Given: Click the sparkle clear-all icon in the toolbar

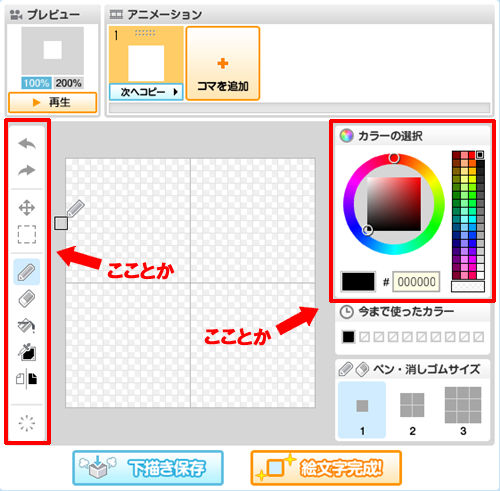Looking at the screenshot, I should coord(27,423).
